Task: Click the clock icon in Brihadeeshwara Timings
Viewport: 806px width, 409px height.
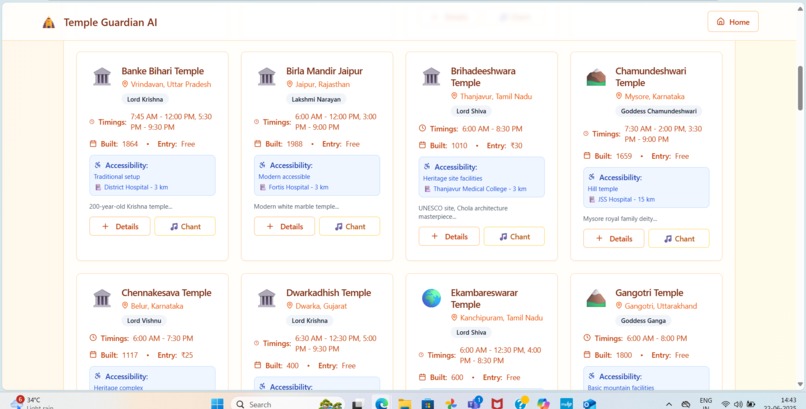Action: (423, 128)
